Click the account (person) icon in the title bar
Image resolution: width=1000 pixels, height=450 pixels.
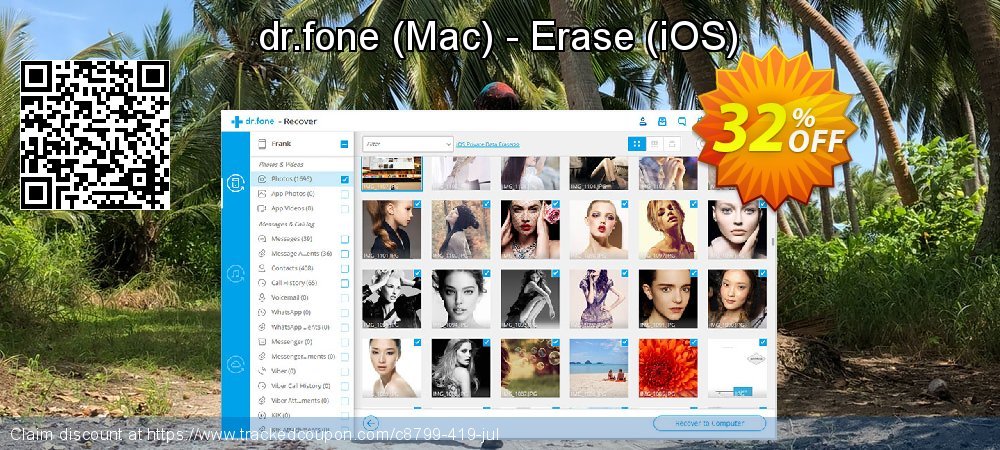[643, 122]
